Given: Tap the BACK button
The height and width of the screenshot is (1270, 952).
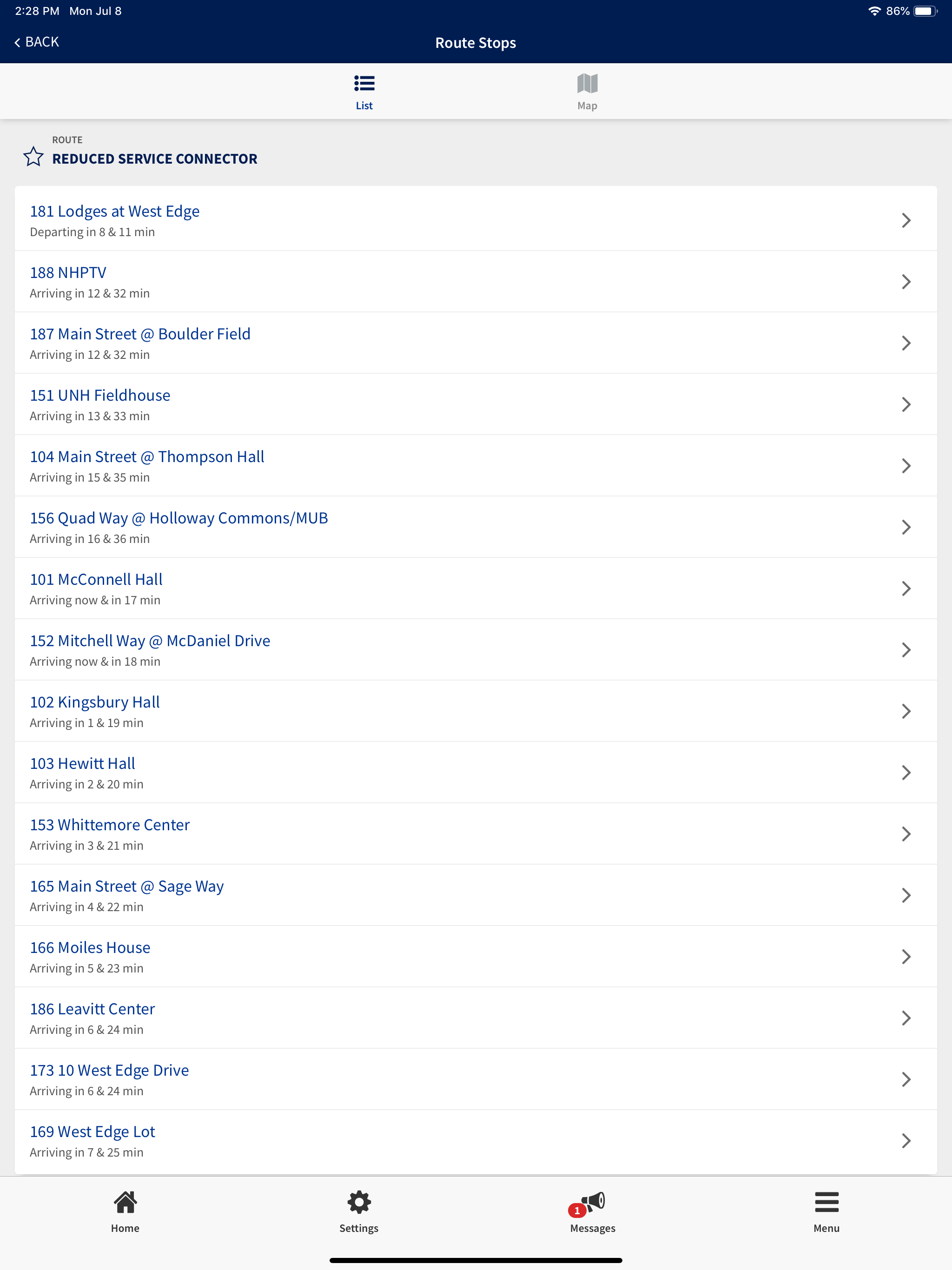Looking at the screenshot, I should (x=37, y=42).
